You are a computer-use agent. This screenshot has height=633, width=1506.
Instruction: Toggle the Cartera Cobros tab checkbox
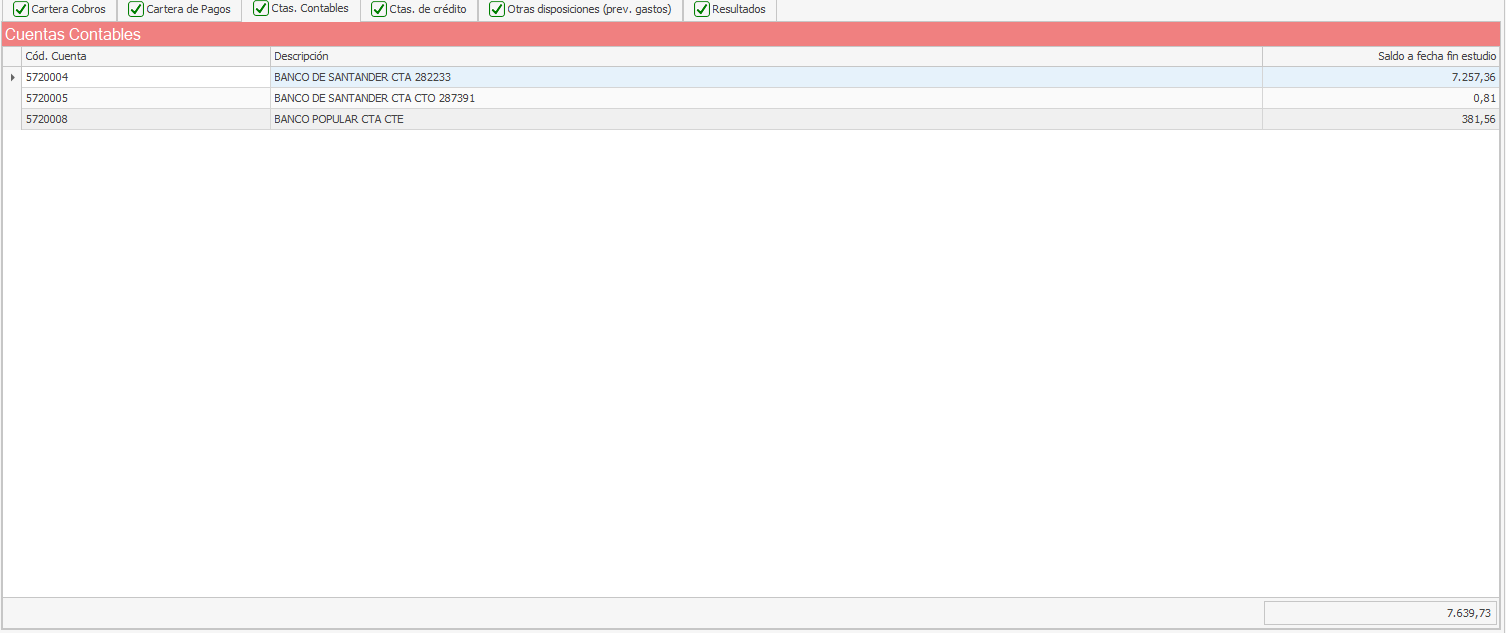pyautogui.click(x=21, y=9)
